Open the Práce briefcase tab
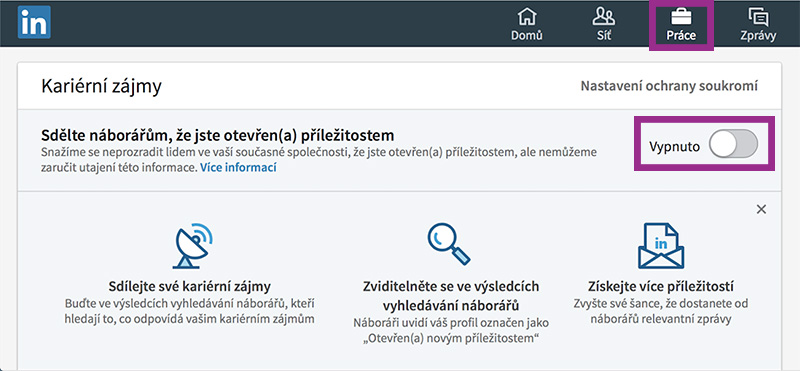 click(681, 24)
